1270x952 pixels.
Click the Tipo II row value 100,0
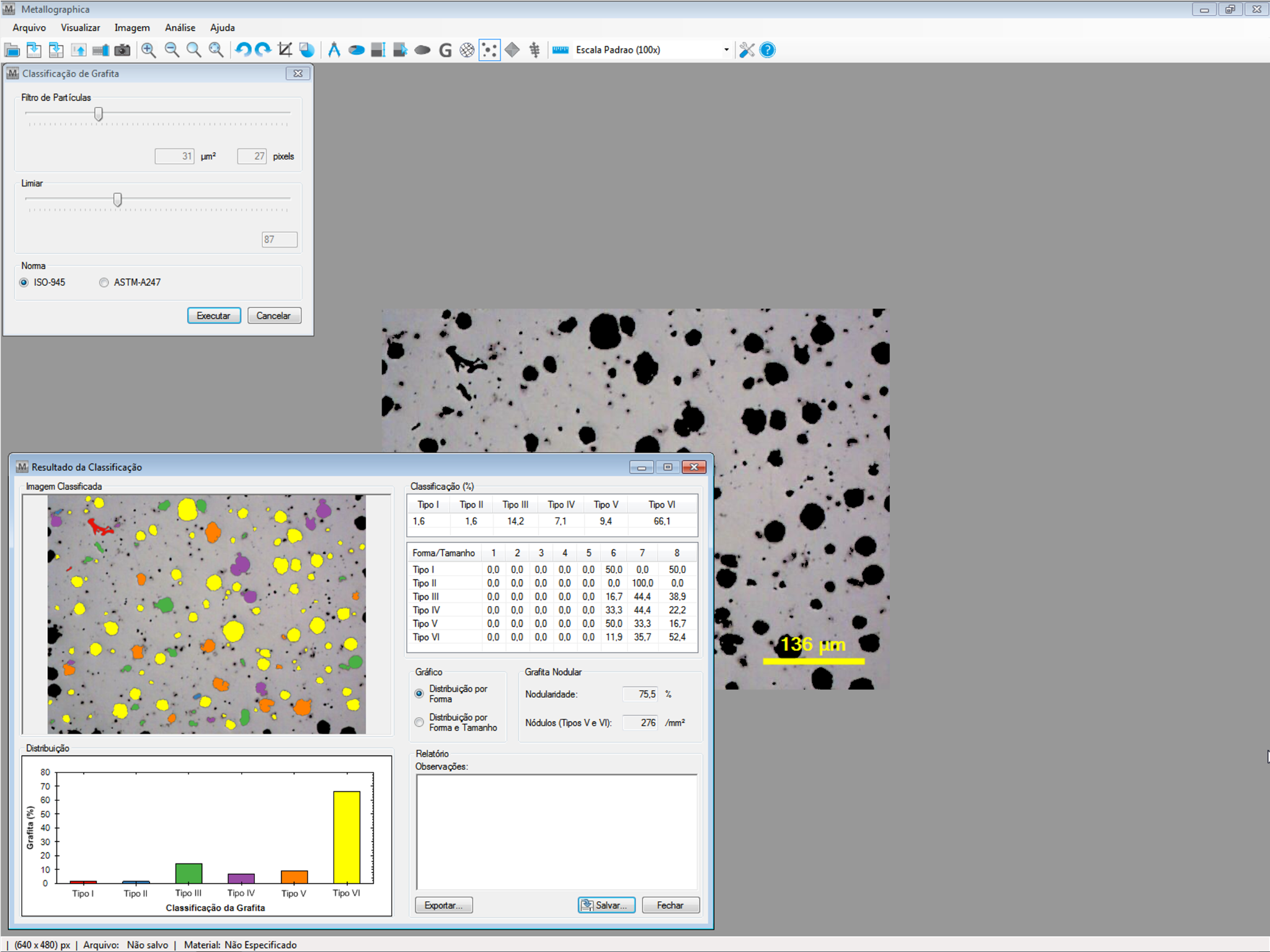click(642, 583)
